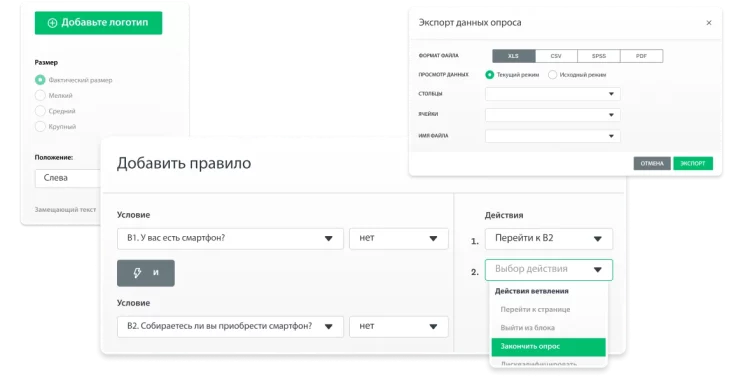Open the нет answer dropdown for question В2

(399, 326)
